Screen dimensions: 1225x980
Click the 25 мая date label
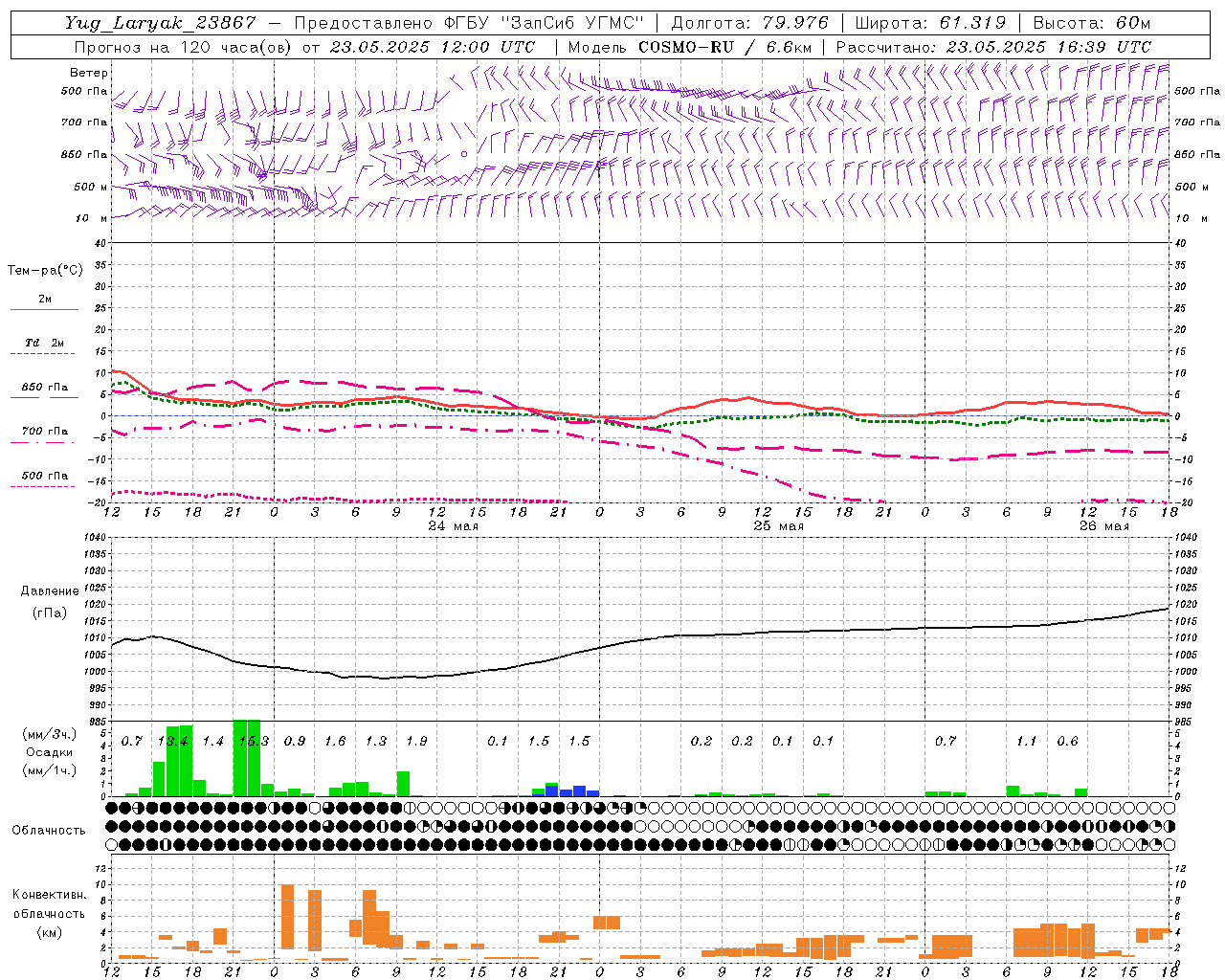click(x=778, y=525)
